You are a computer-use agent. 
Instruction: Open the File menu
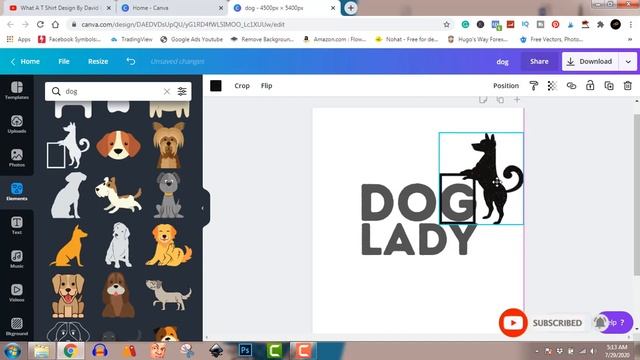pos(64,61)
